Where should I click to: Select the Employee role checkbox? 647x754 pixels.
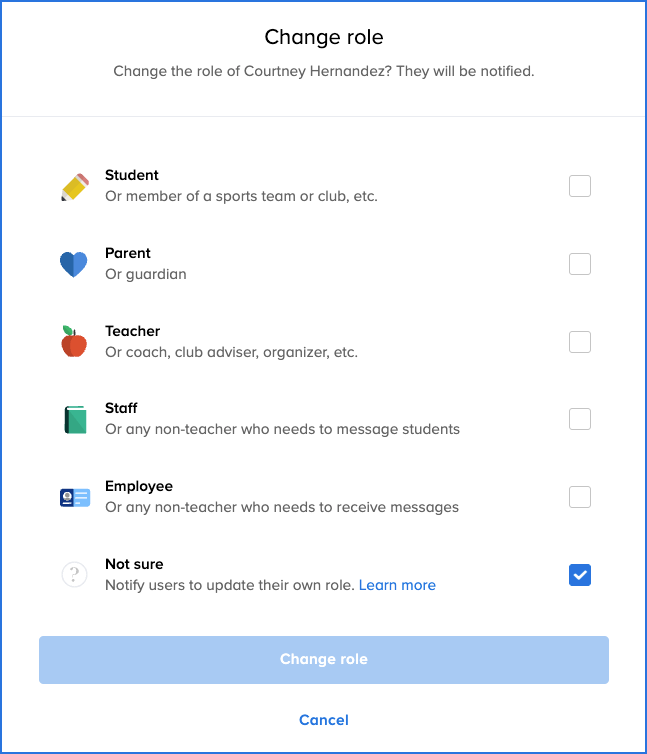(x=580, y=497)
